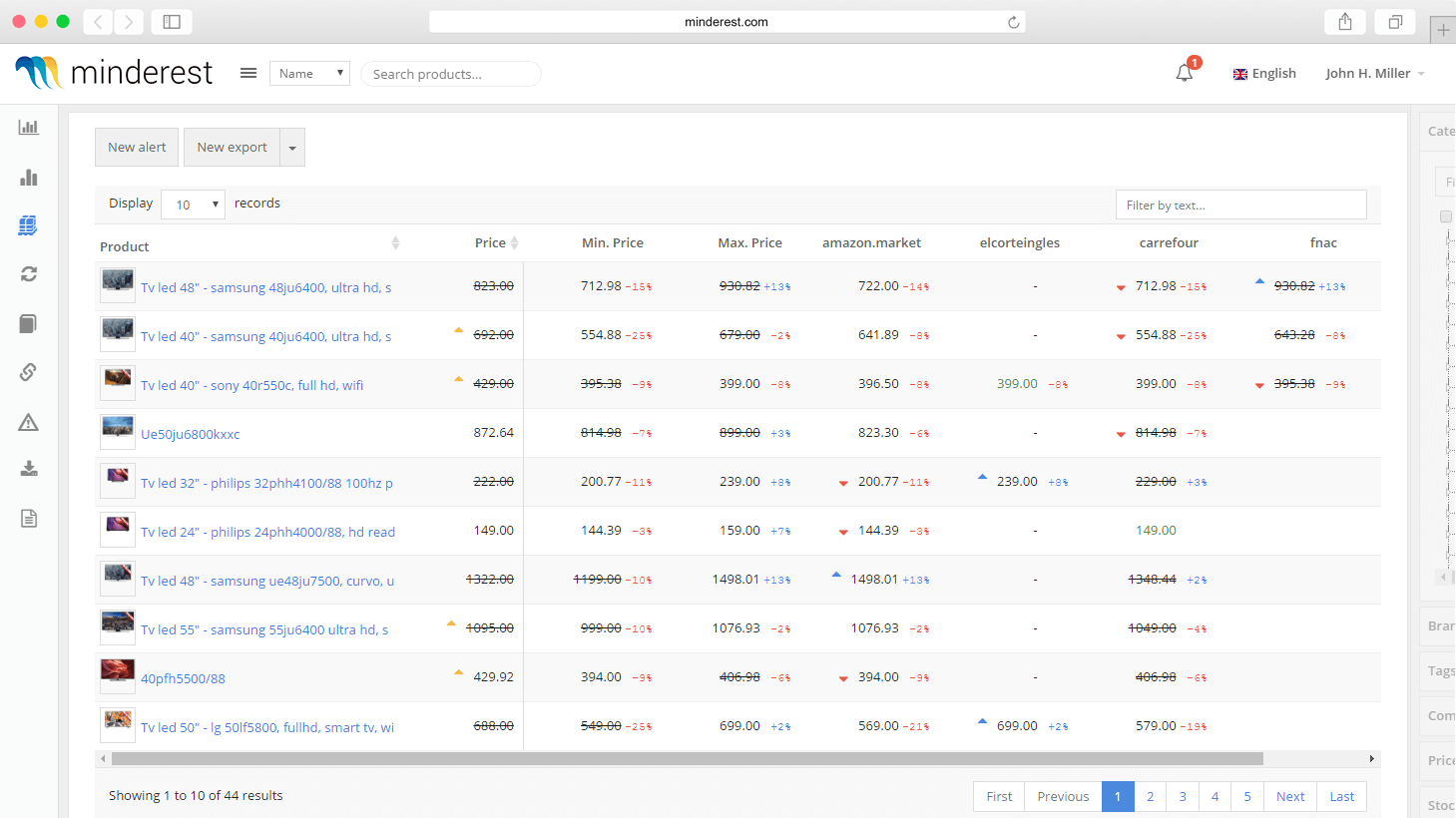Go to page 3 of results

pyautogui.click(x=1183, y=796)
